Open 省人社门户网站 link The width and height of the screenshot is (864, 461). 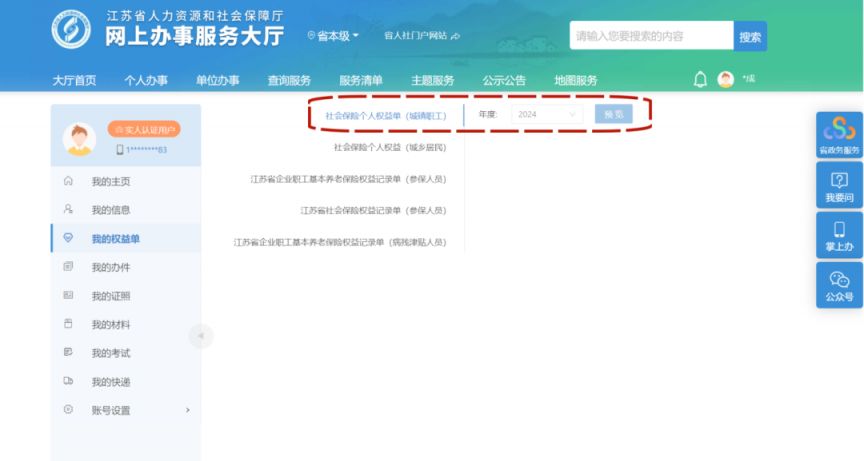(421, 35)
